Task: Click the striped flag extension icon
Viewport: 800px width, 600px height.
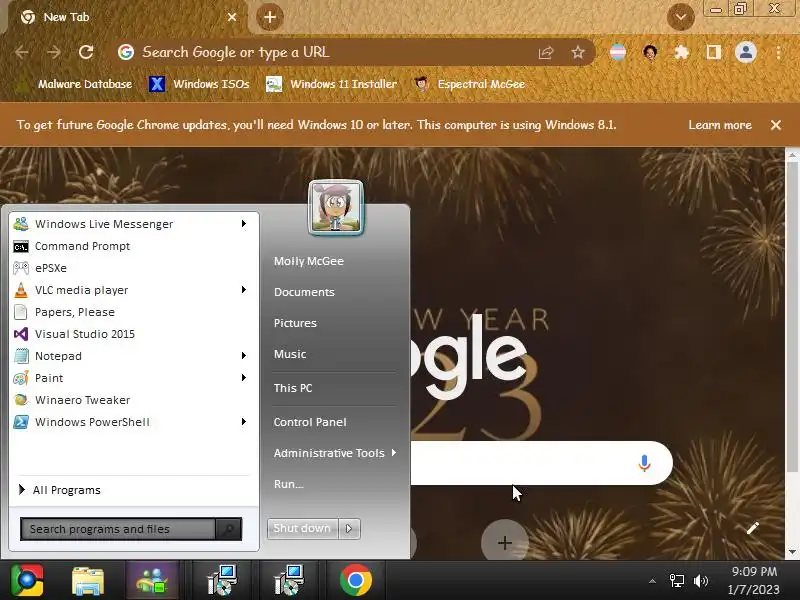Action: click(617, 52)
